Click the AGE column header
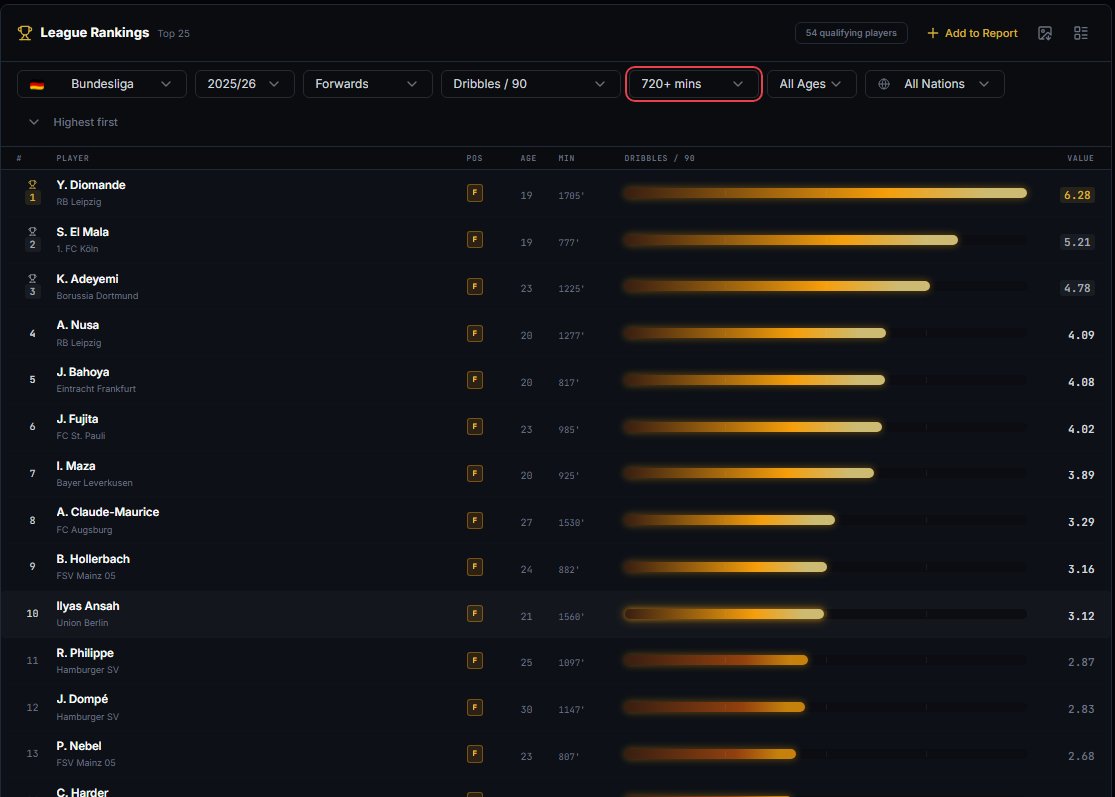Viewport: 1115px width, 797px height. coord(528,159)
